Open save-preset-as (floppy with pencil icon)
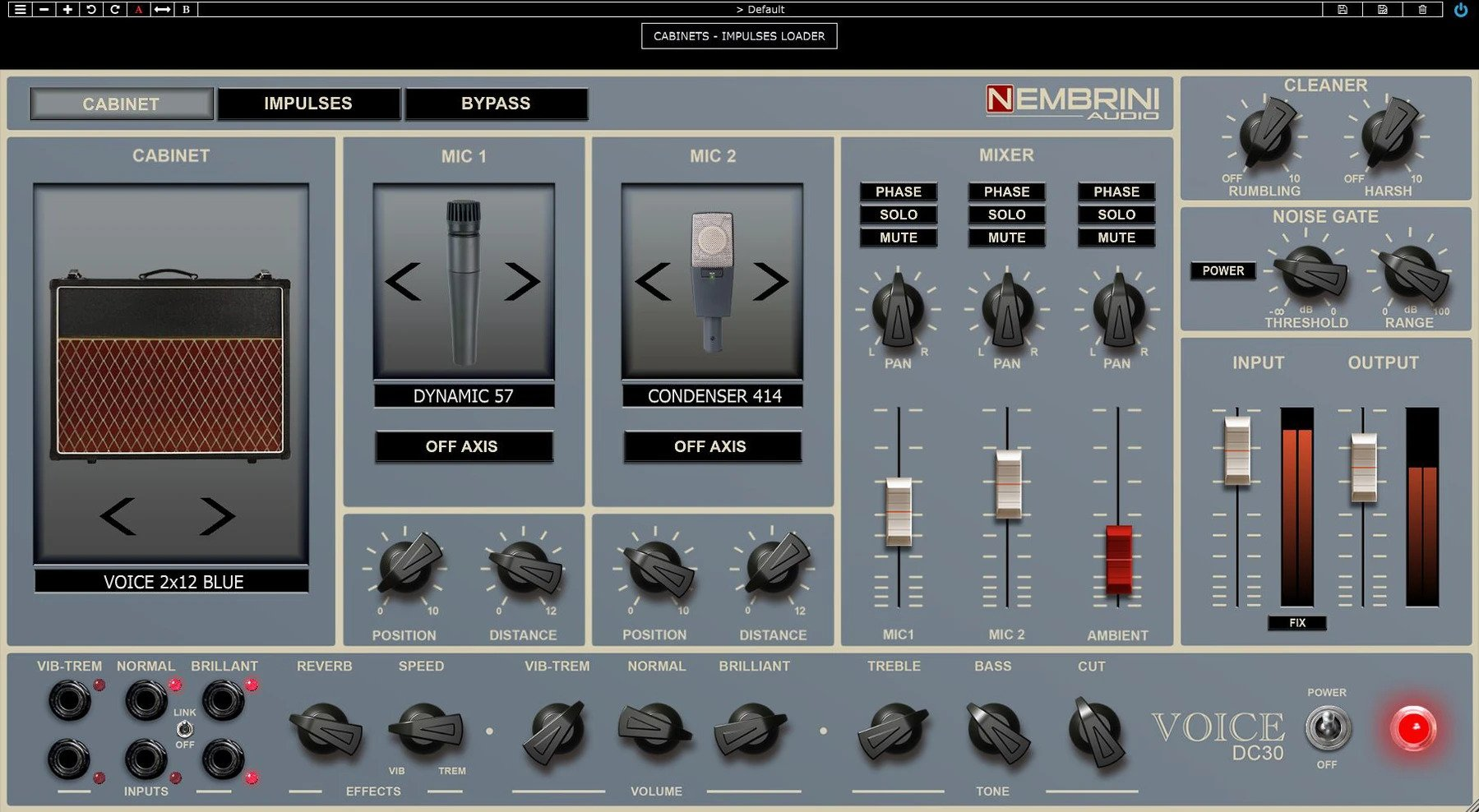 tap(1382, 9)
